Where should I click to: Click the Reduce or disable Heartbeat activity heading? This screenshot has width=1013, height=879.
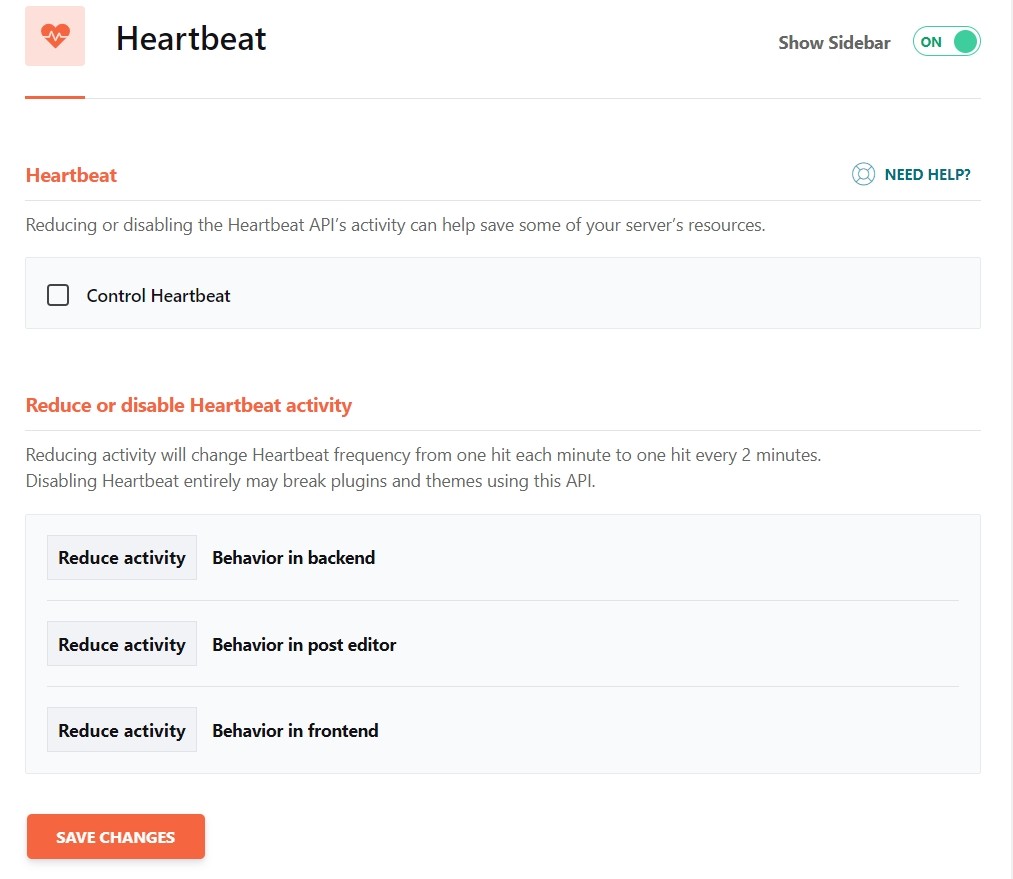point(189,406)
